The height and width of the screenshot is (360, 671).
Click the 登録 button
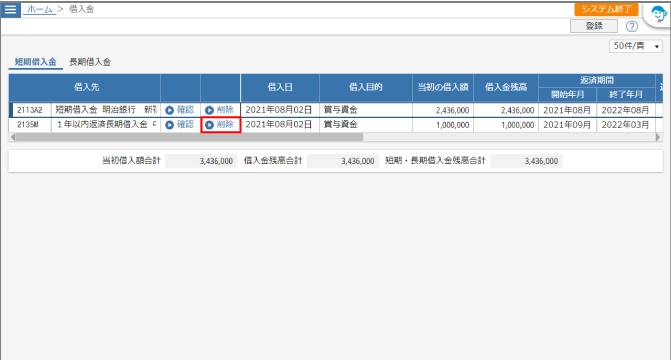click(x=594, y=26)
